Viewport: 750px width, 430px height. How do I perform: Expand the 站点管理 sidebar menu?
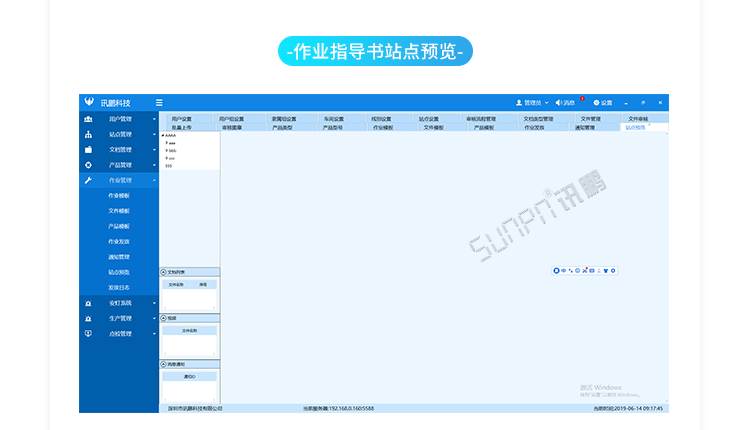[x=154, y=134]
